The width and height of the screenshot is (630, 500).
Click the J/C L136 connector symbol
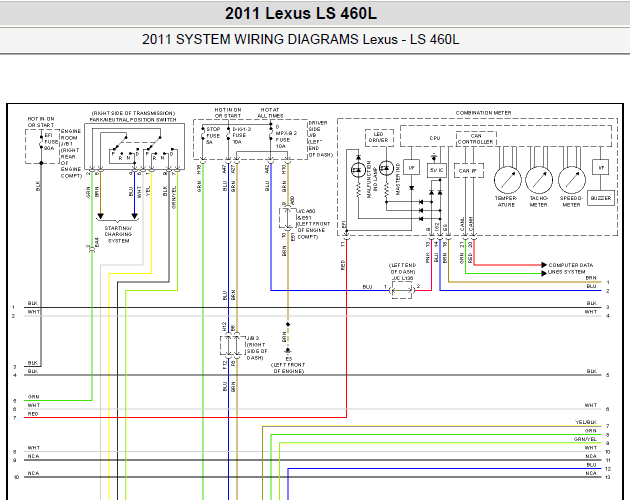(x=402, y=290)
